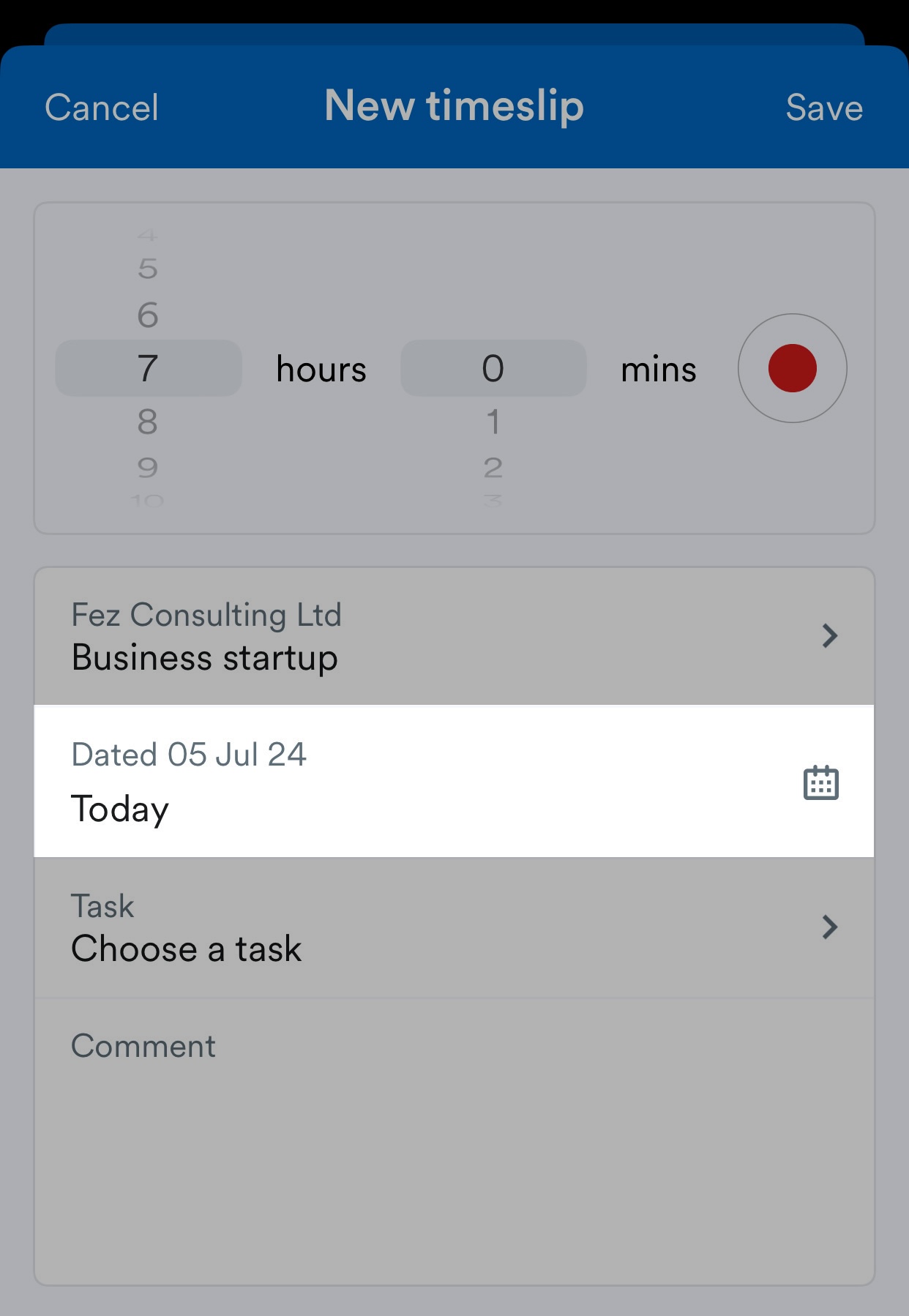Select 5 in the hours picker
909x1316 pixels.
click(x=148, y=269)
